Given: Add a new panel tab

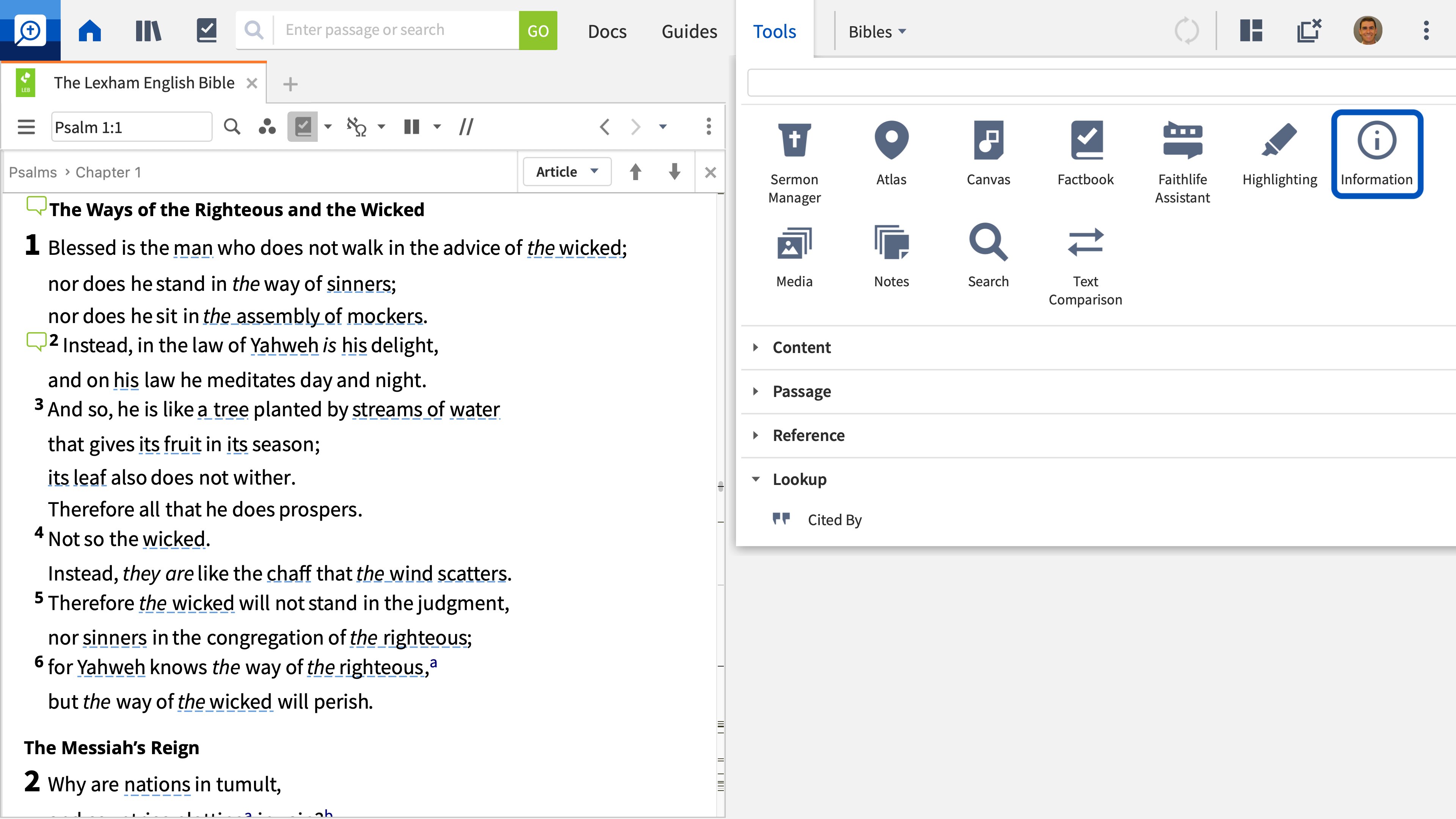Looking at the screenshot, I should 290,84.
